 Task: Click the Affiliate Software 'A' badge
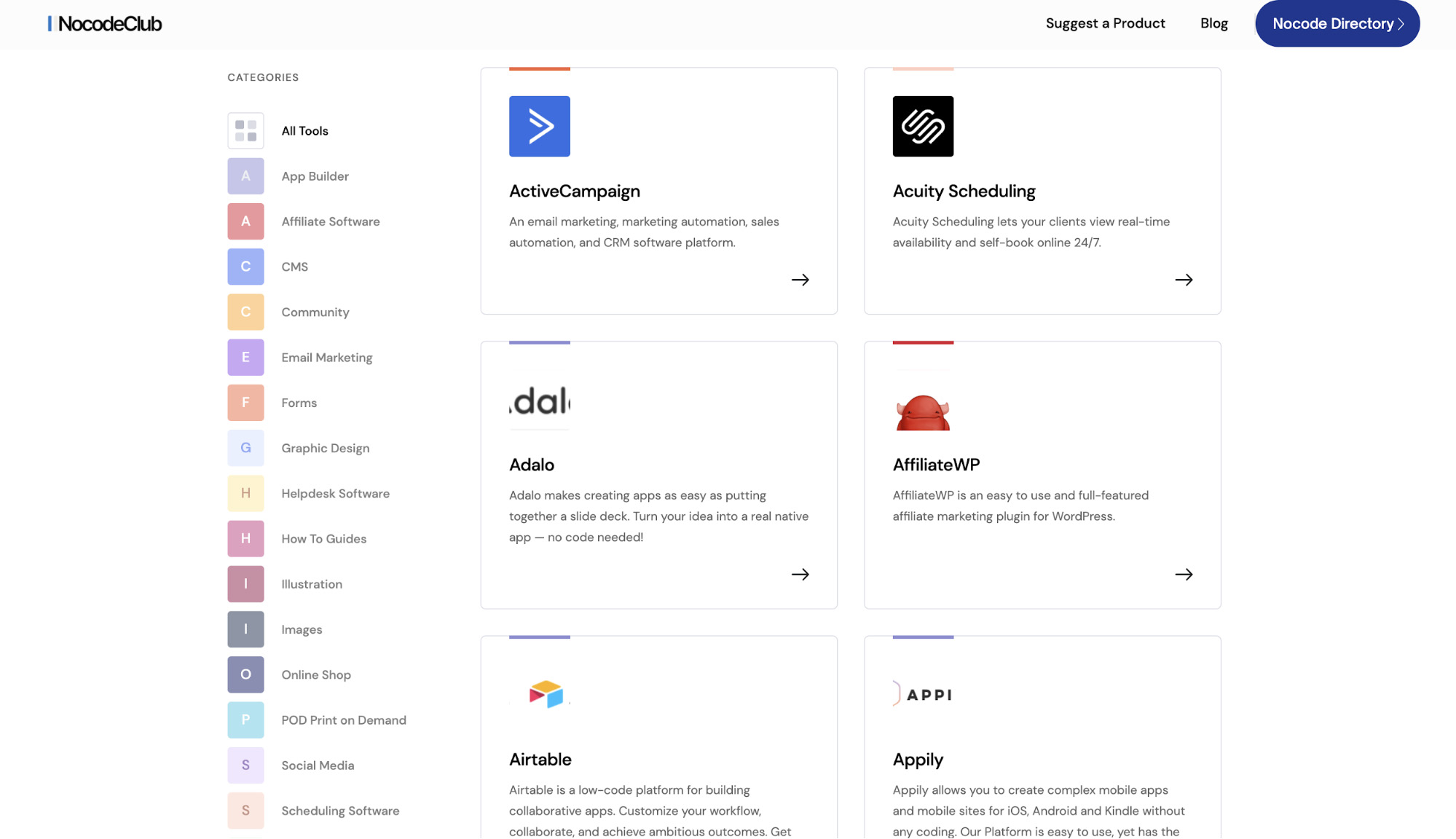pyautogui.click(x=245, y=221)
